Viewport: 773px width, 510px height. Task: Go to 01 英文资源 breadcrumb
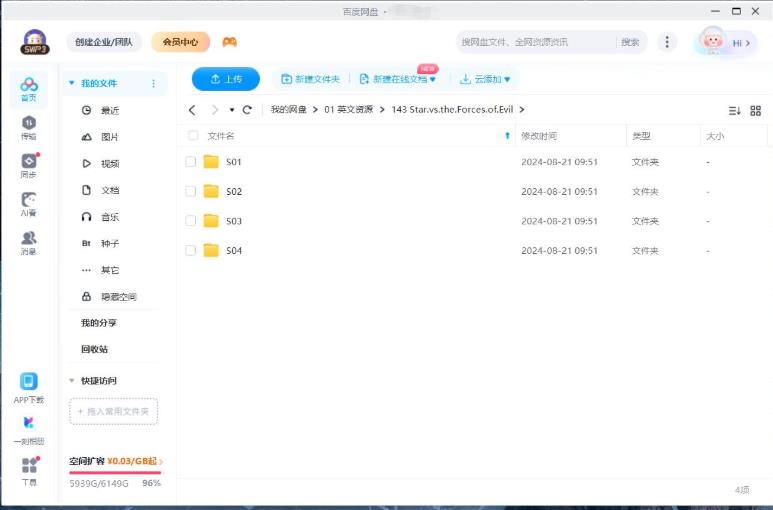pyautogui.click(x=349, y=109)
